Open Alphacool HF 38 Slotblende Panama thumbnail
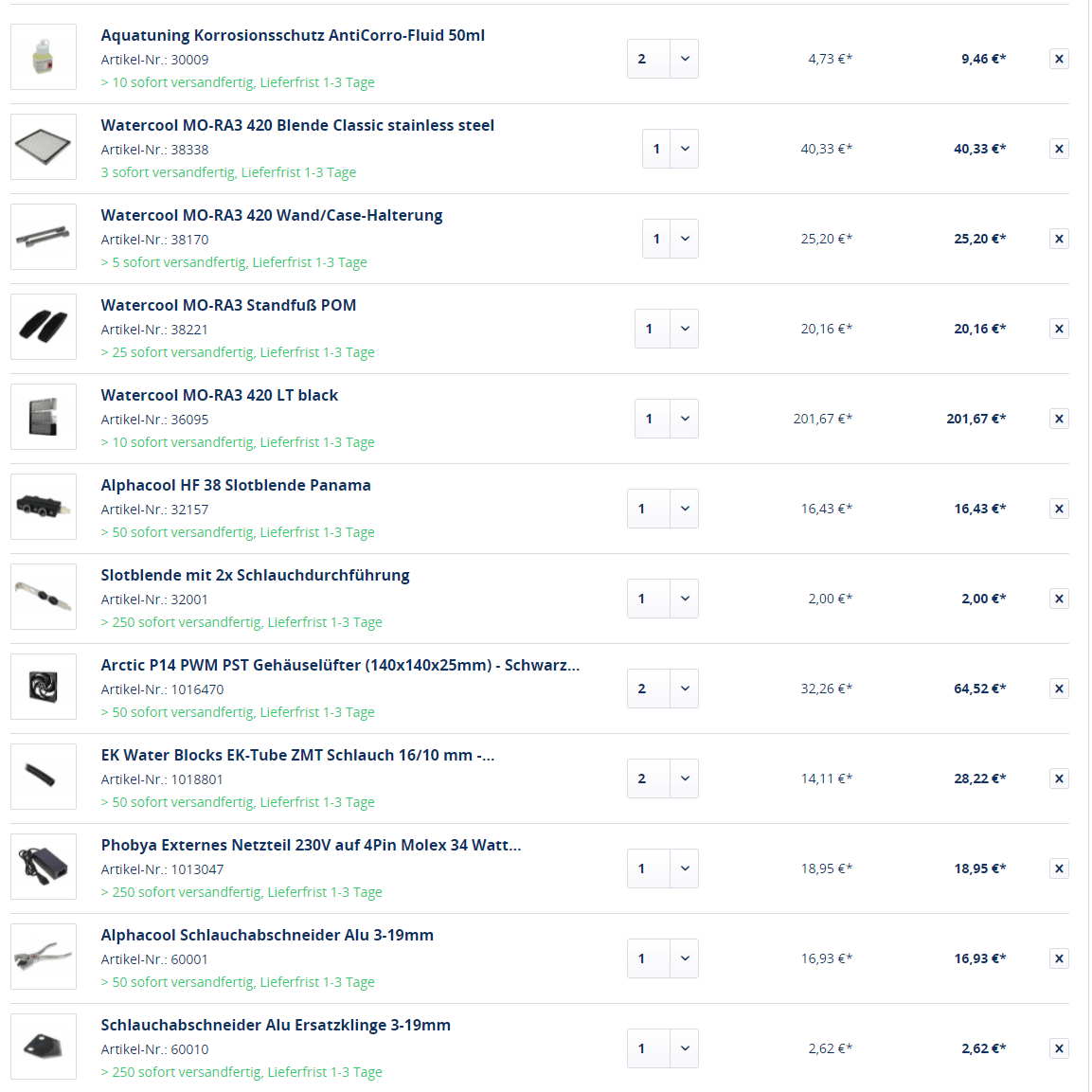Viewport: 1092px width, 1092px height. click(x=44, y=507)
